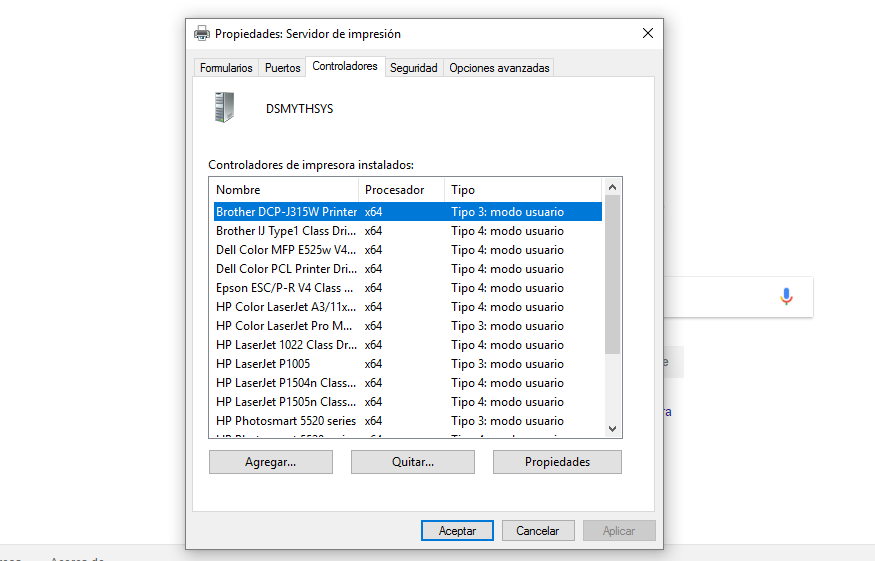
Task: Confirm with the Aceptar button
Action: [457, 531]
